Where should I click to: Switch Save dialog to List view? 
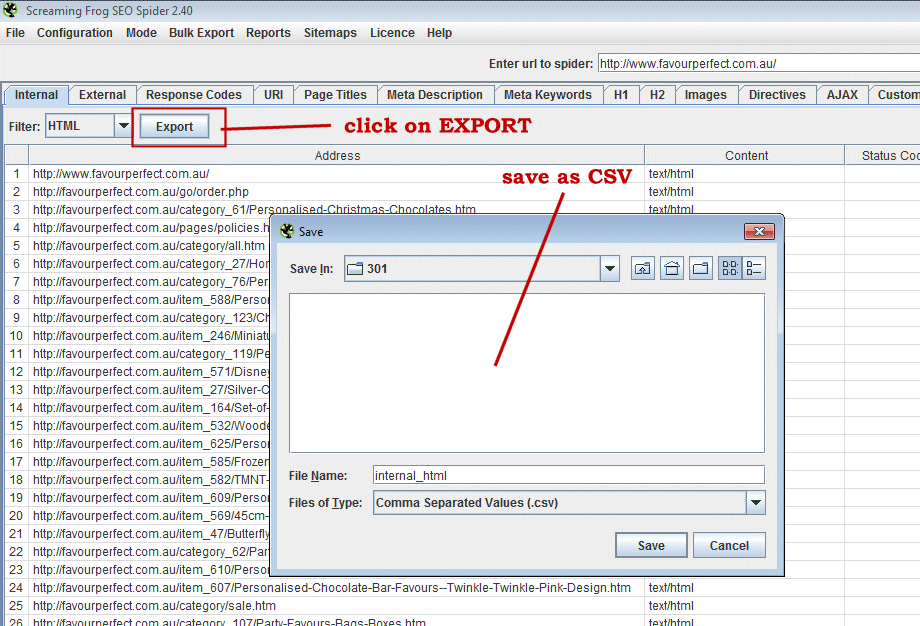click(730, 269)
